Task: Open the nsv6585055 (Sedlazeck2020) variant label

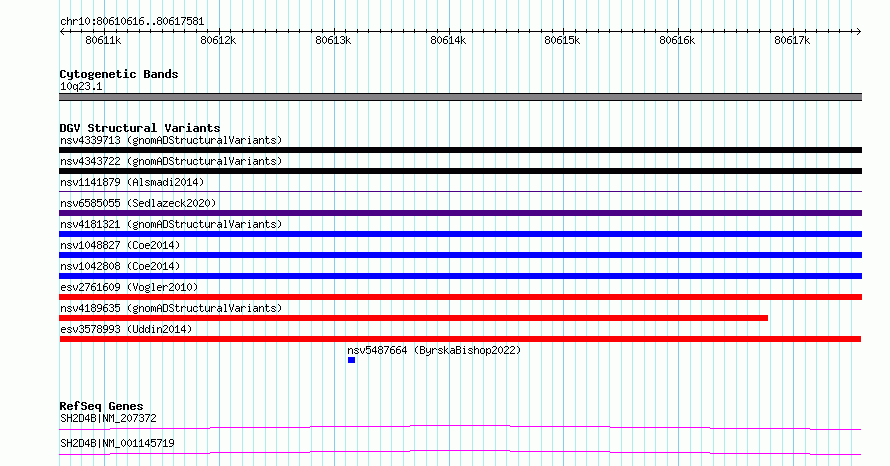Action: click(x=138, y=203)
